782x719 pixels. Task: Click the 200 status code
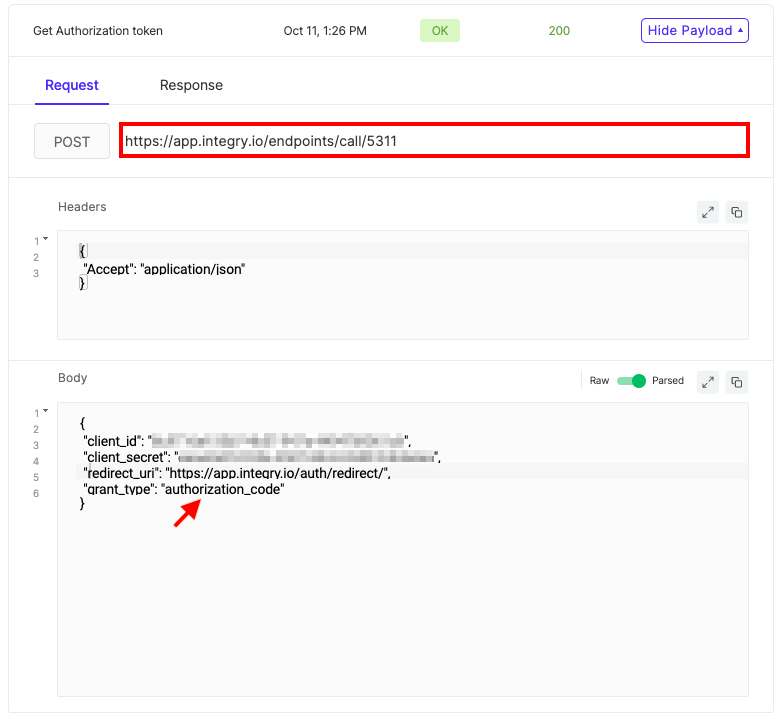tap(559, 31)
